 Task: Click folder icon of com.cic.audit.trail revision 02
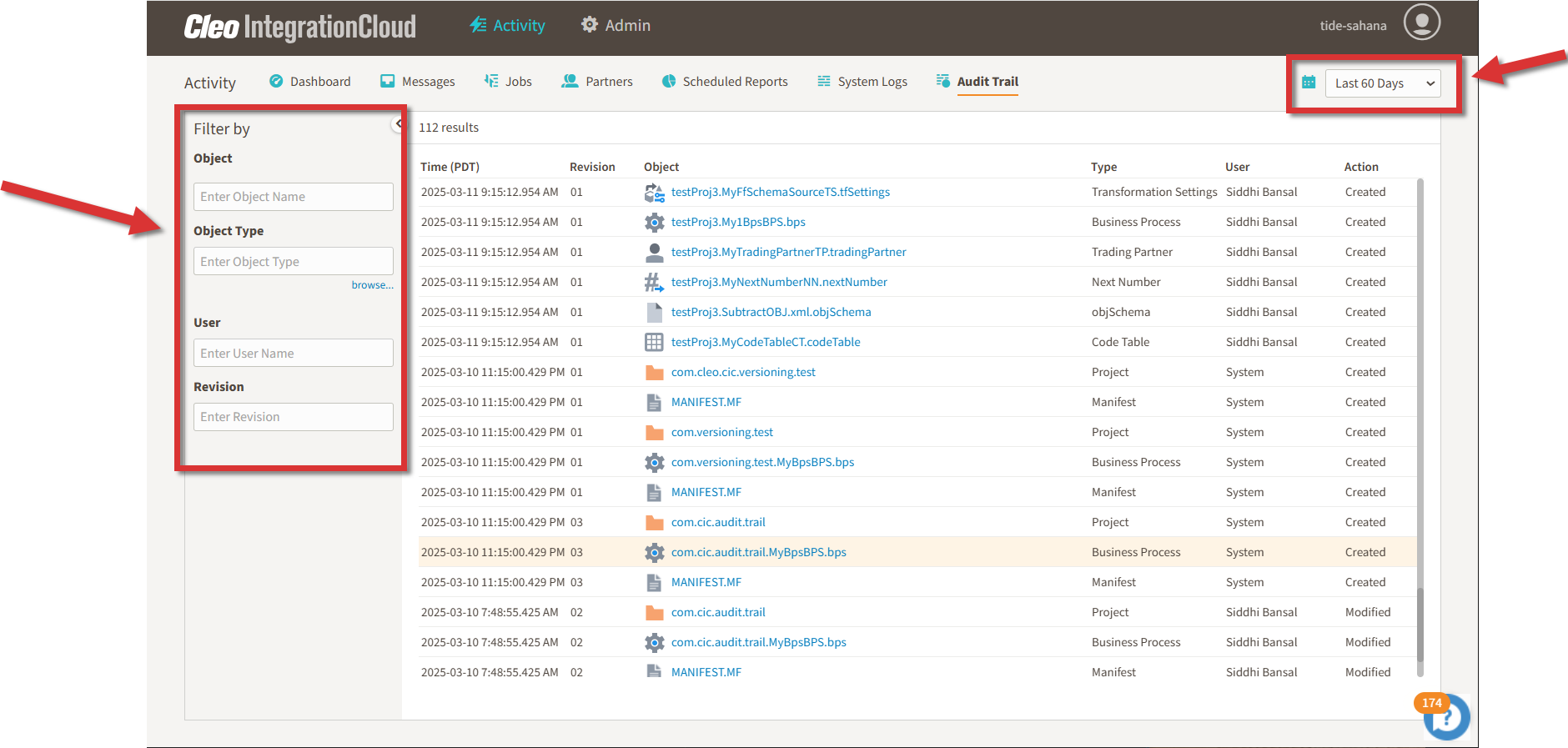click(655, 613)
